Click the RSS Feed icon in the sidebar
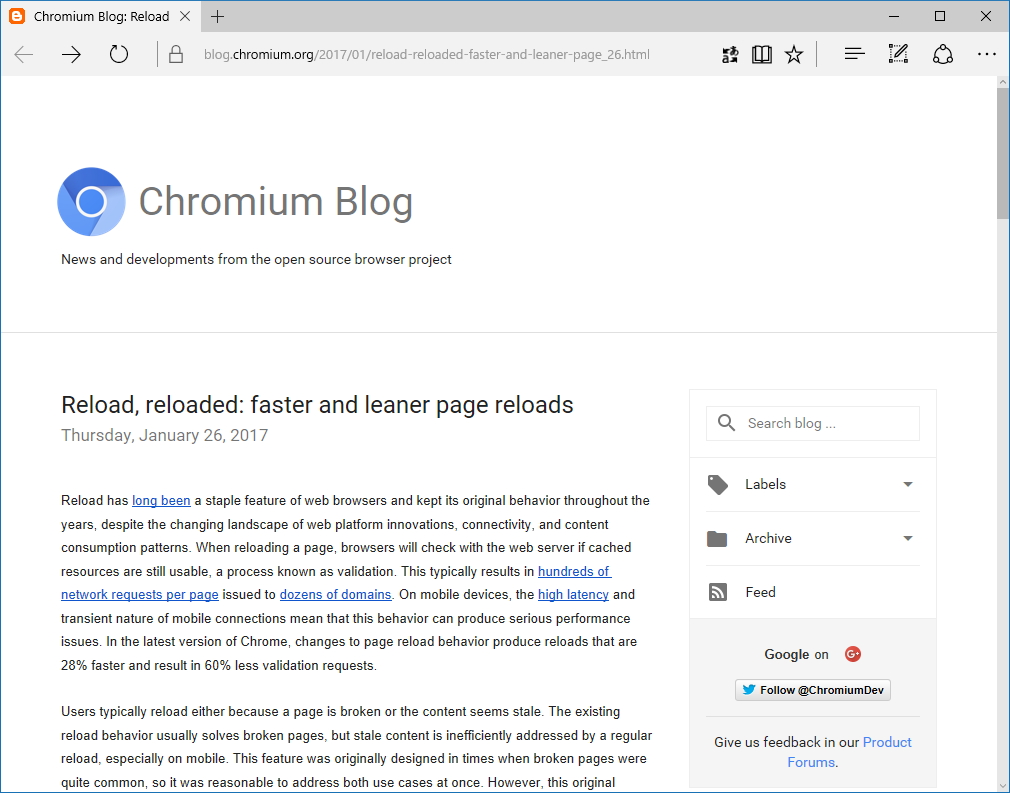Screen dimensions: 1010x793 [x=717, y=591]
